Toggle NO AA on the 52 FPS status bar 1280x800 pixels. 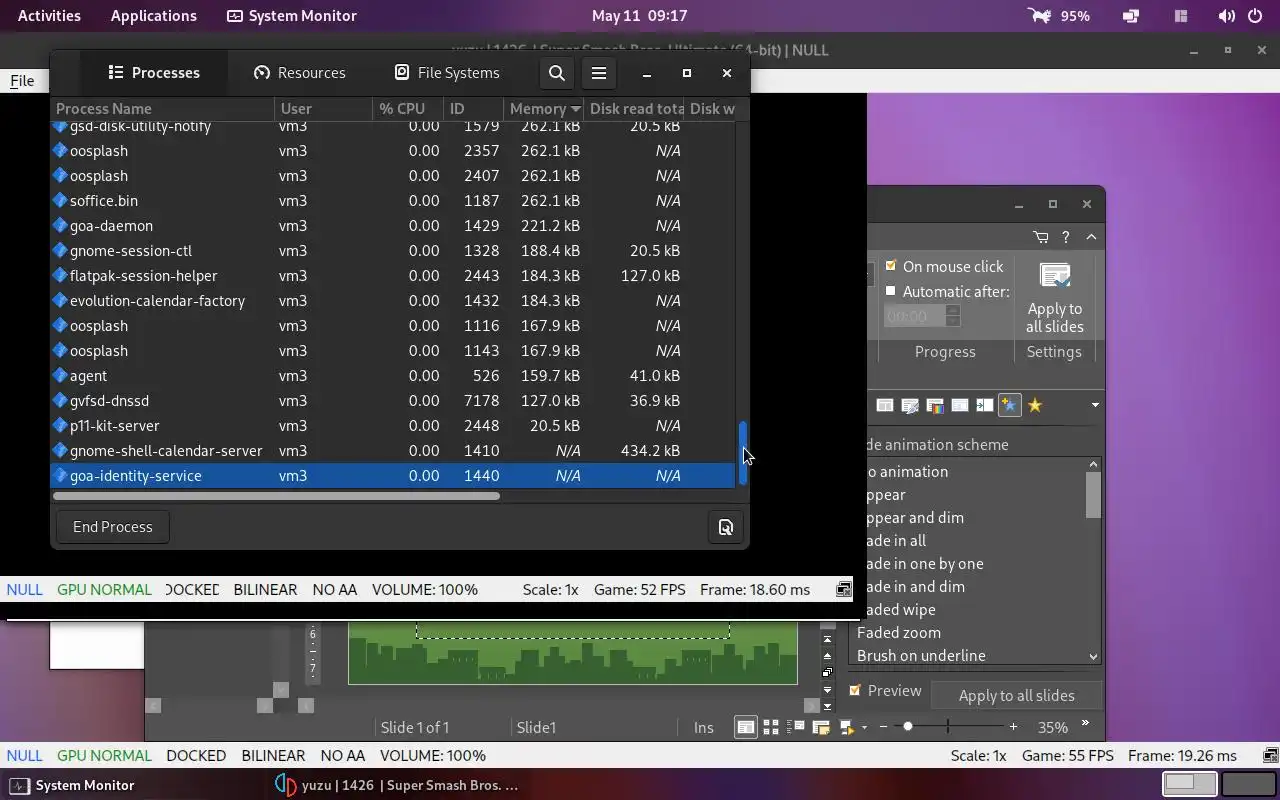[x=334, y=589]
